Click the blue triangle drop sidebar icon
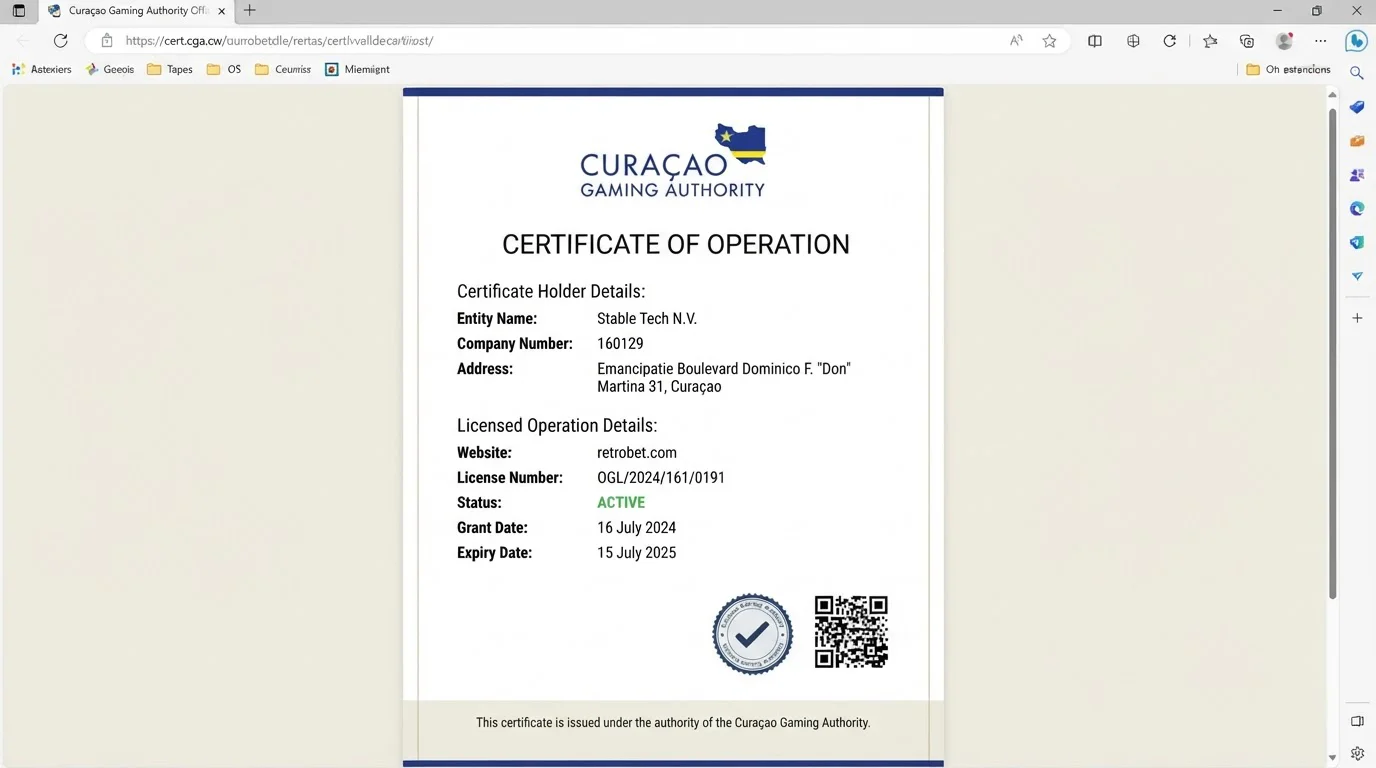1376x768 pixels. coord(1357,276)
